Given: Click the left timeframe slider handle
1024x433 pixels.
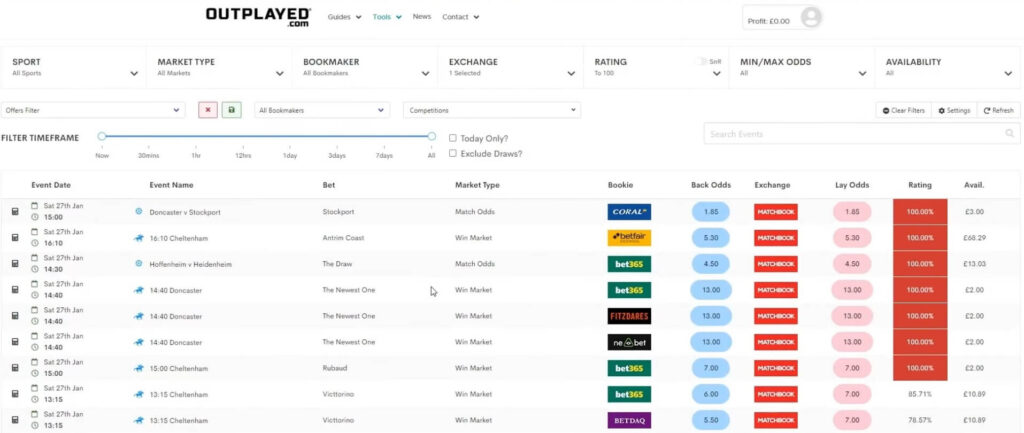Looking at the screenshot, I should 102,136.
